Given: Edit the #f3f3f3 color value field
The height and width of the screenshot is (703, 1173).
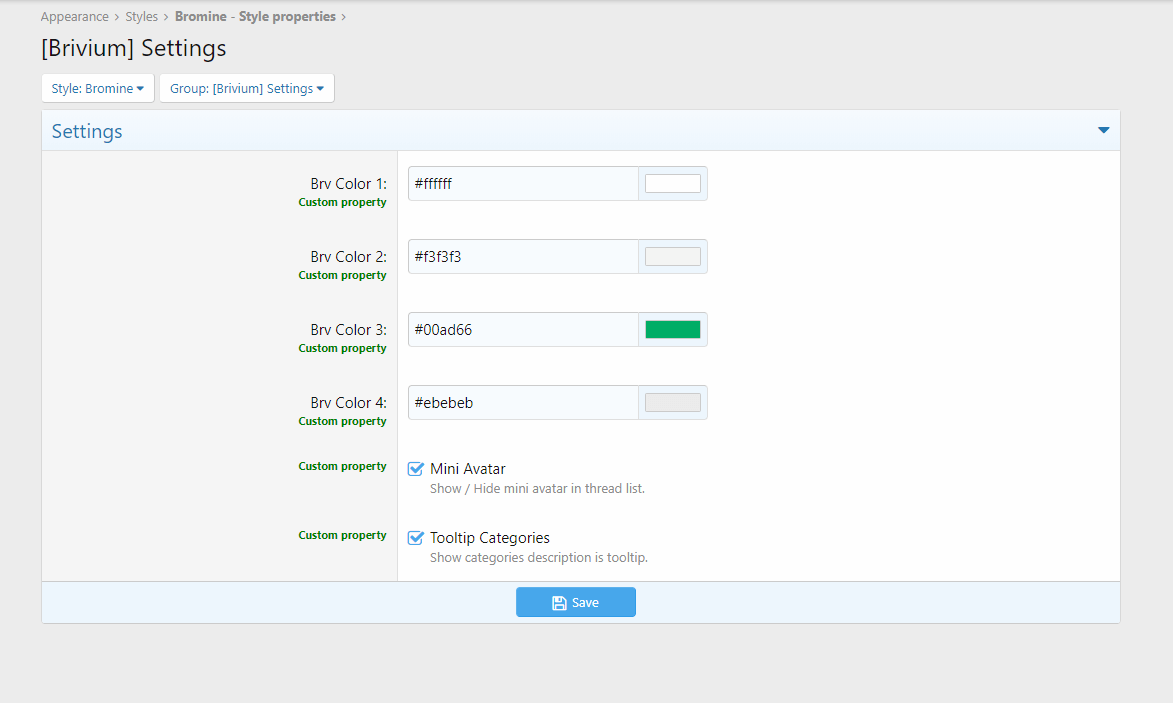Looking at the screenshot, I should (x=522, y=257).
